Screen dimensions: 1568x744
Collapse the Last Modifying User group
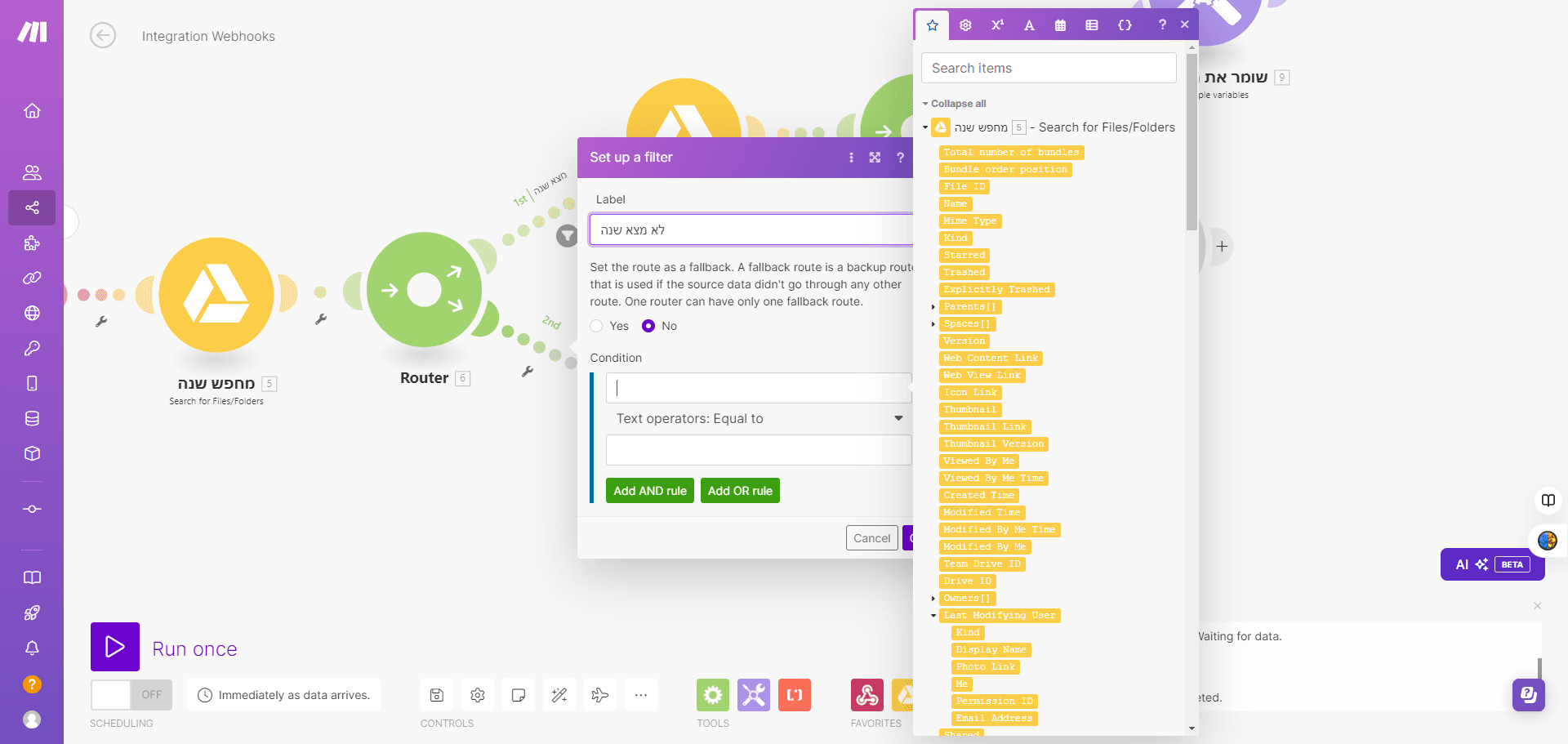933,616
